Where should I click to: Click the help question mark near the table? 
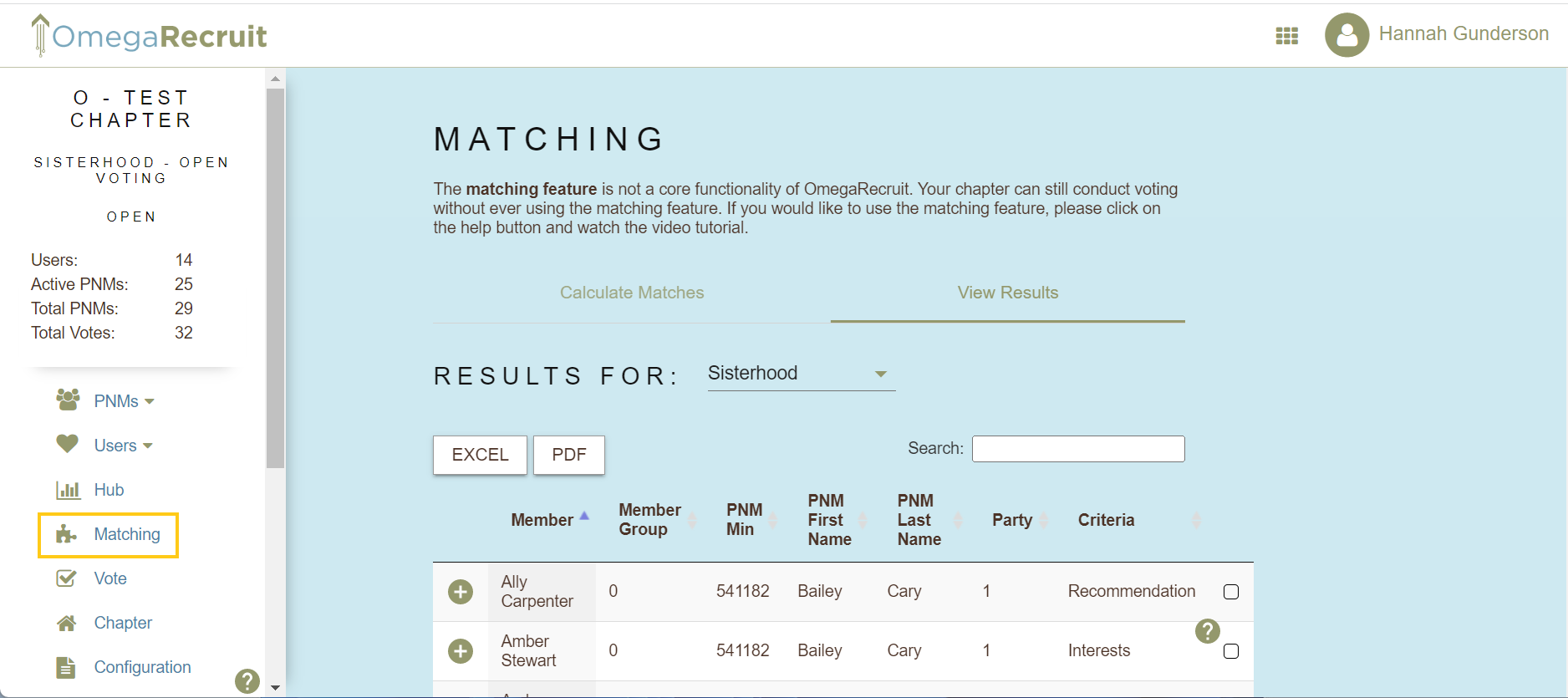point(1207,632)
